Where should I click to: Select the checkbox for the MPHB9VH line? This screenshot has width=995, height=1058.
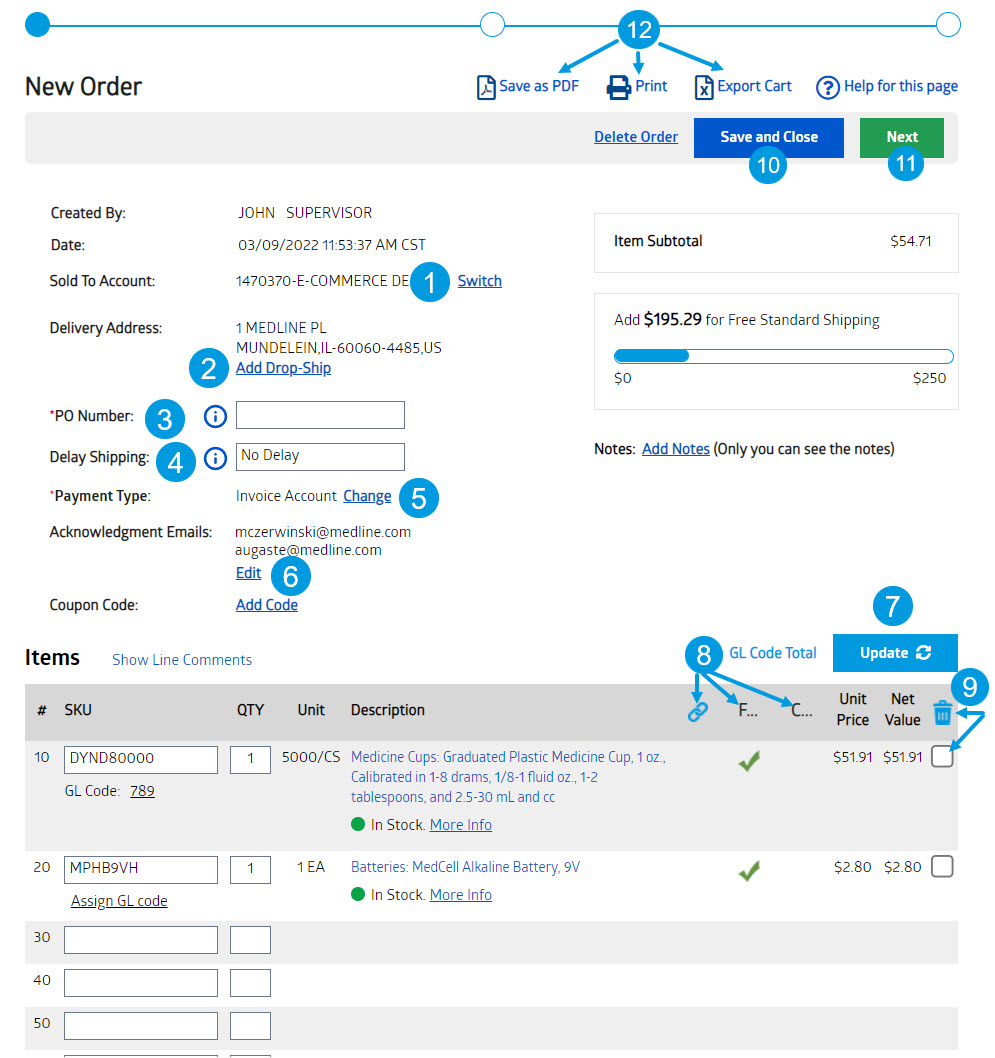click(942, 866)
